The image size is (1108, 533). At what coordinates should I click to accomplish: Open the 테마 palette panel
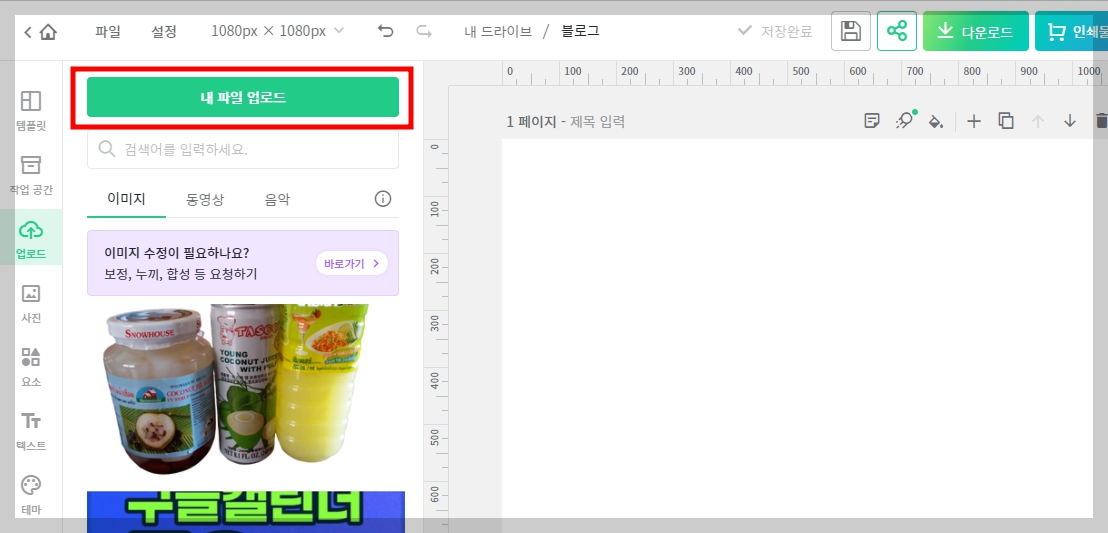point(31,495)
